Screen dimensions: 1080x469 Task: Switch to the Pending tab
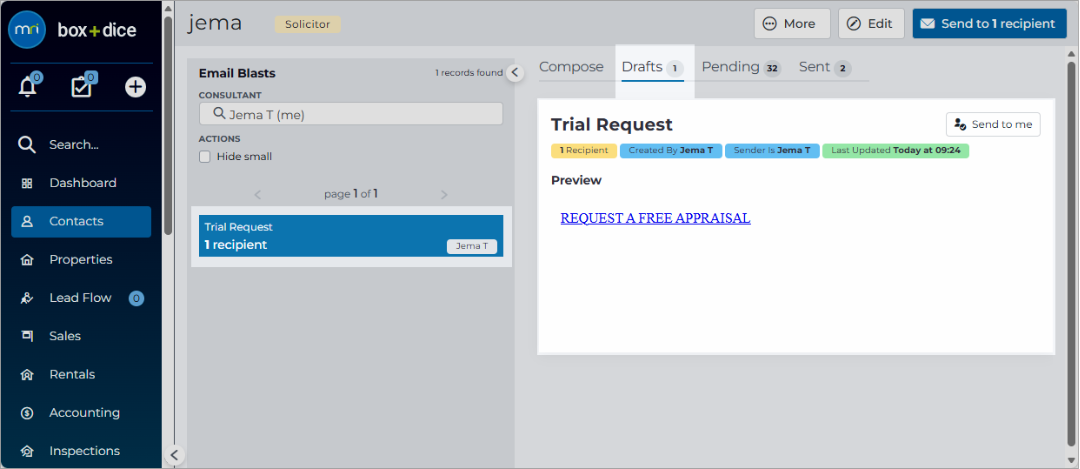tap(741, 67)
